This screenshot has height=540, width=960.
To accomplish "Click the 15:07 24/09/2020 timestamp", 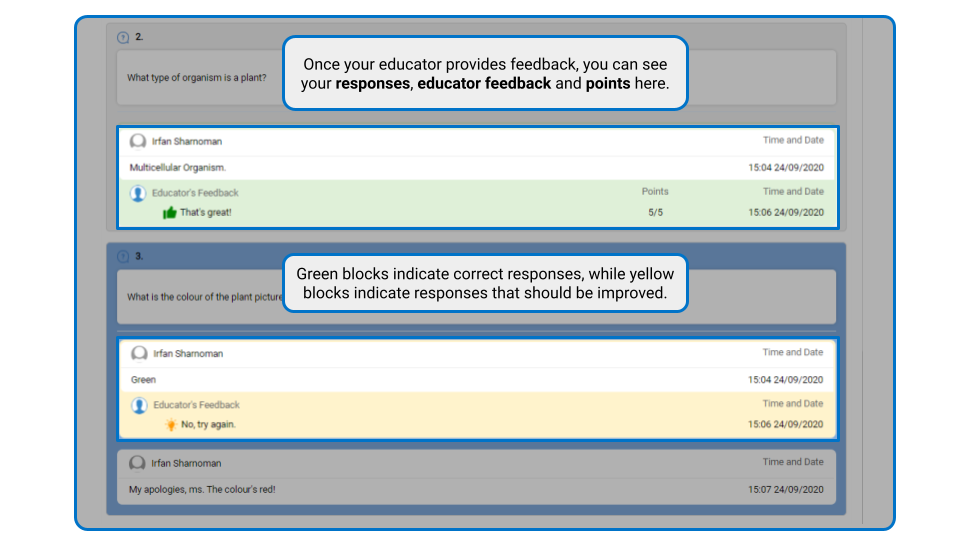I will 786,490.
